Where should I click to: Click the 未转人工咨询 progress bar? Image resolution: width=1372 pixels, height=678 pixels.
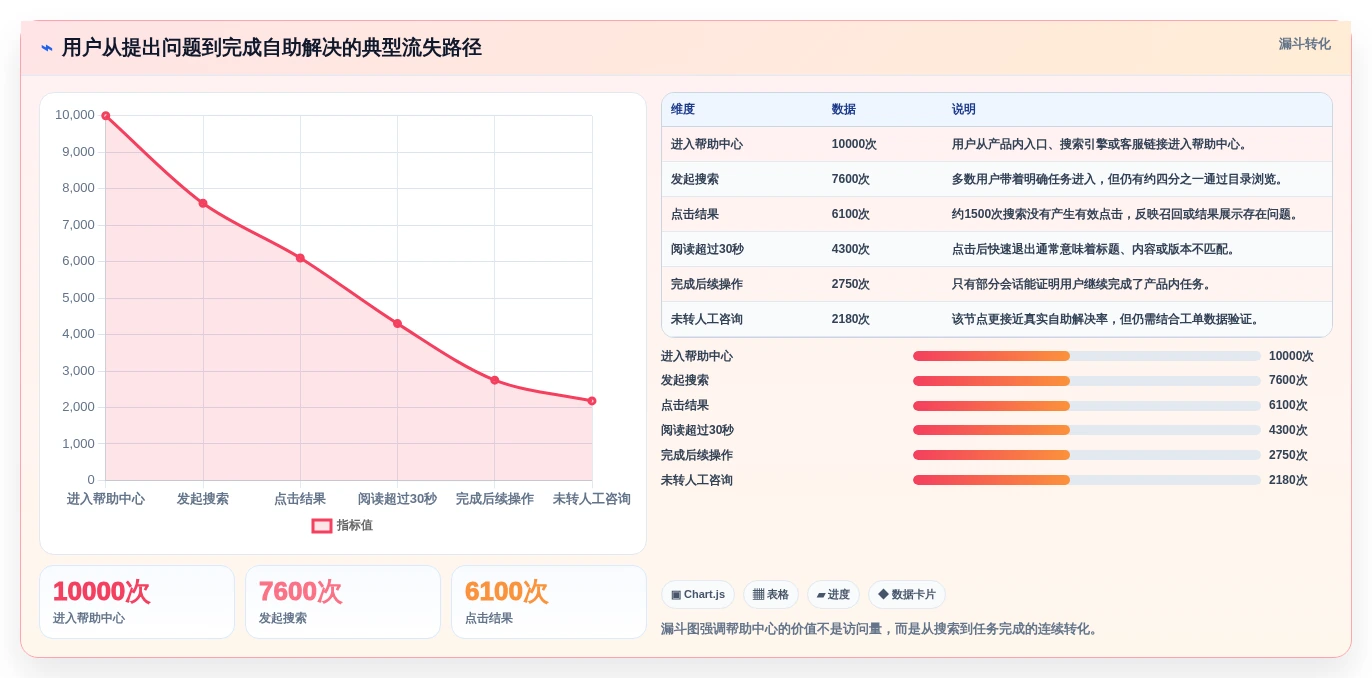(x=1086, y=480)
